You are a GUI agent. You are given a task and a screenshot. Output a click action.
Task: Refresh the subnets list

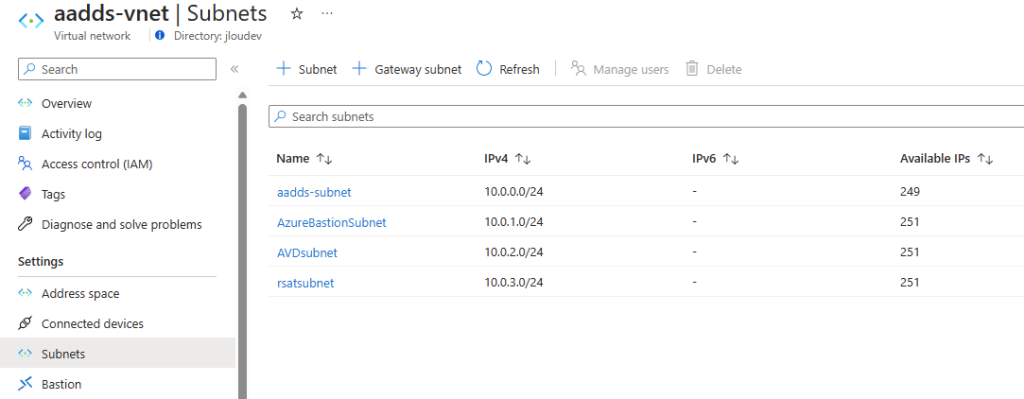(508, 69)
